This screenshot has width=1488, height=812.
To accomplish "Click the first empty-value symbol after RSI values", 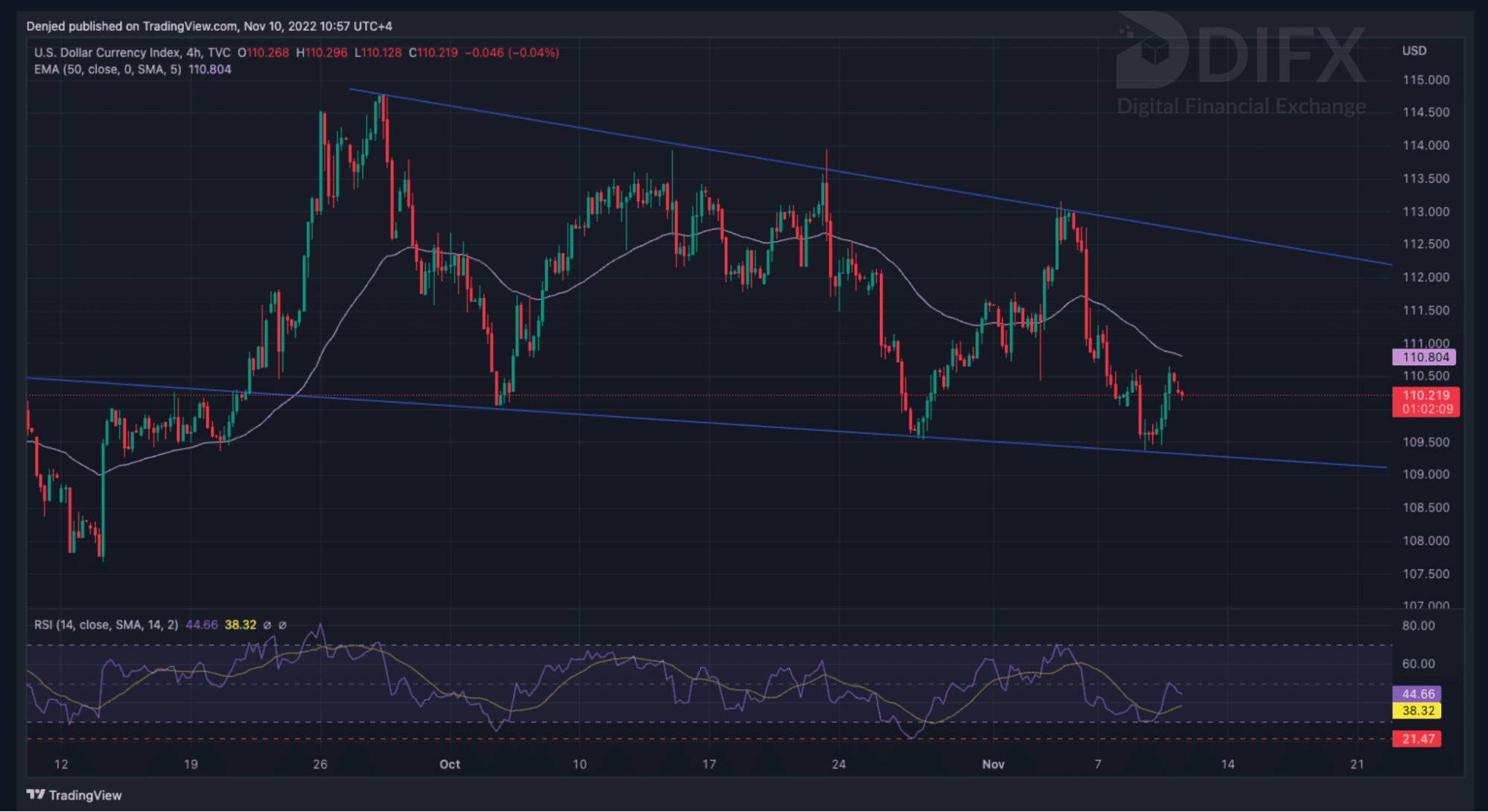I will point(267,625).
